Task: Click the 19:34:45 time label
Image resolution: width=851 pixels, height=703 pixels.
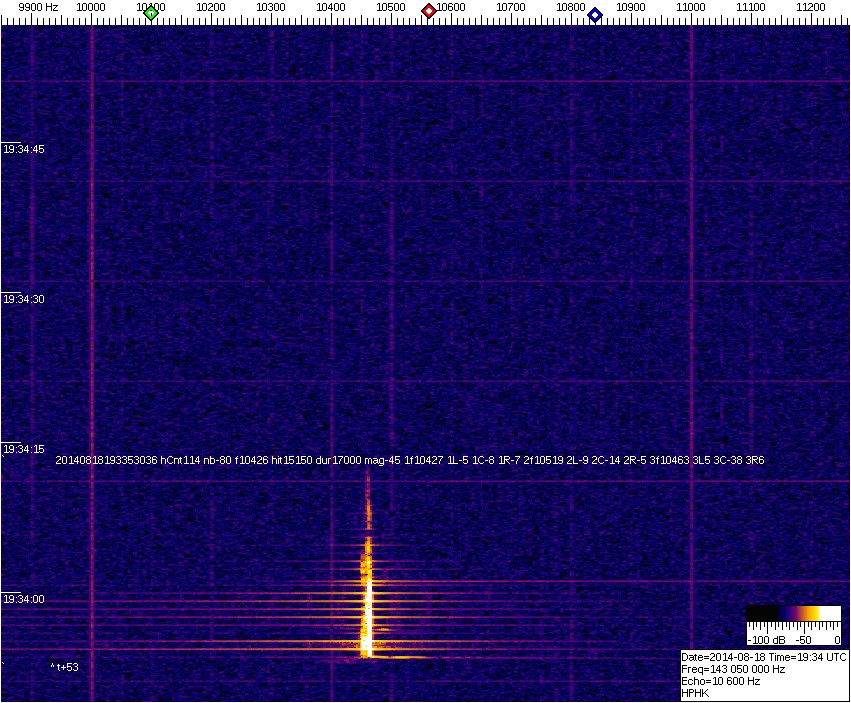Action: 24,149
